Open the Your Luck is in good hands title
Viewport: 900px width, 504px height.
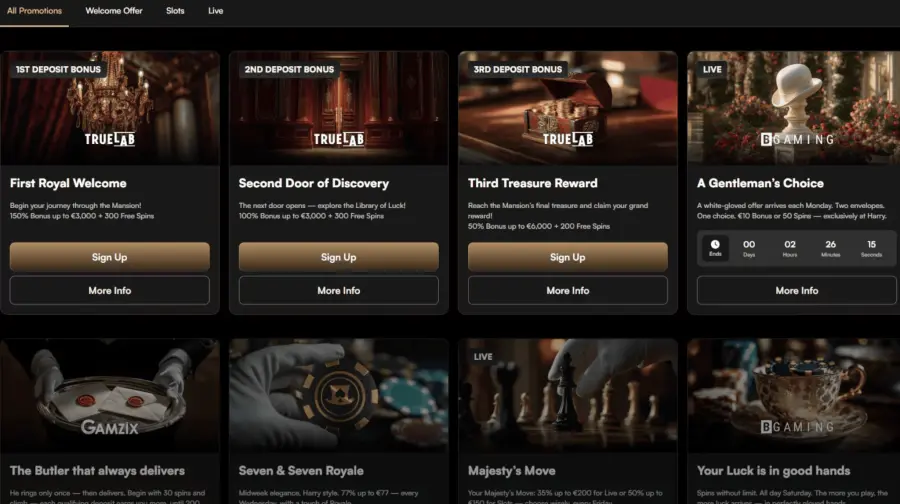pyautogui.click(x=773, y=471)
